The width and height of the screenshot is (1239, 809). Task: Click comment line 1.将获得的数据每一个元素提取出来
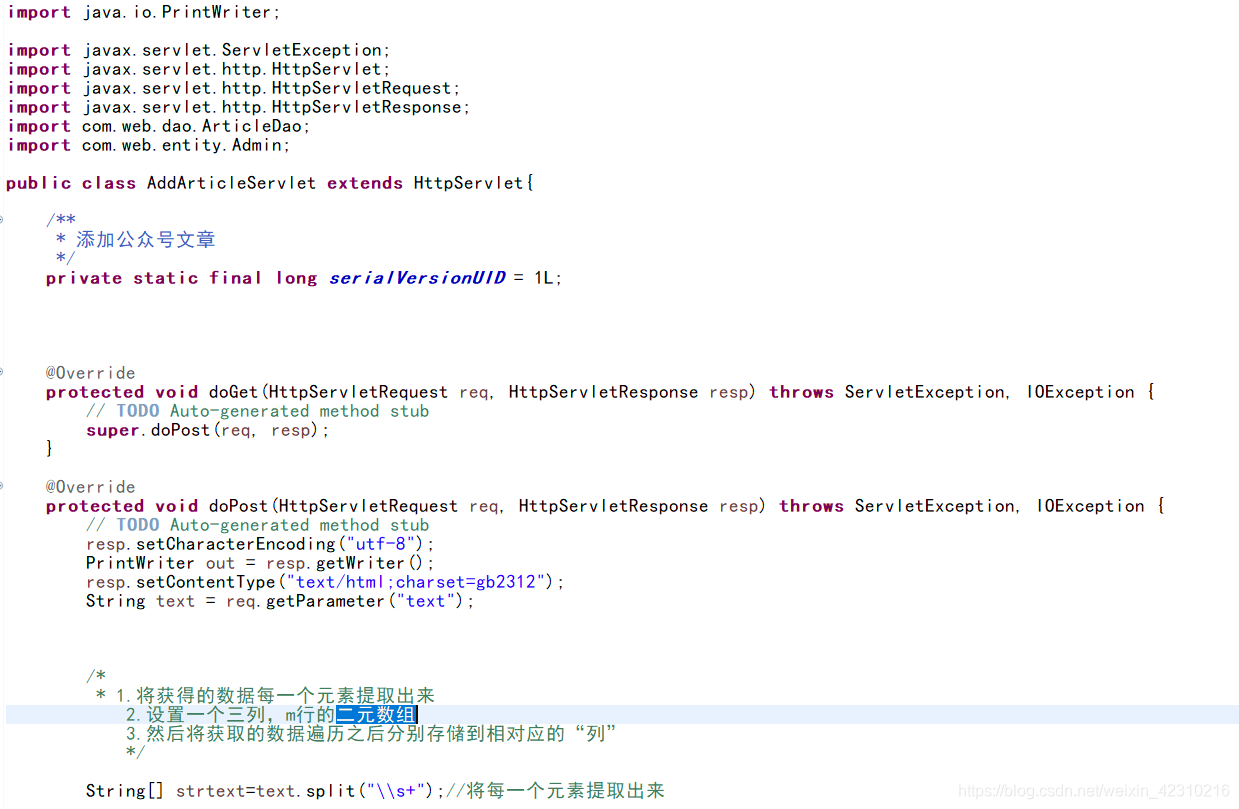[x=275, y=696]
